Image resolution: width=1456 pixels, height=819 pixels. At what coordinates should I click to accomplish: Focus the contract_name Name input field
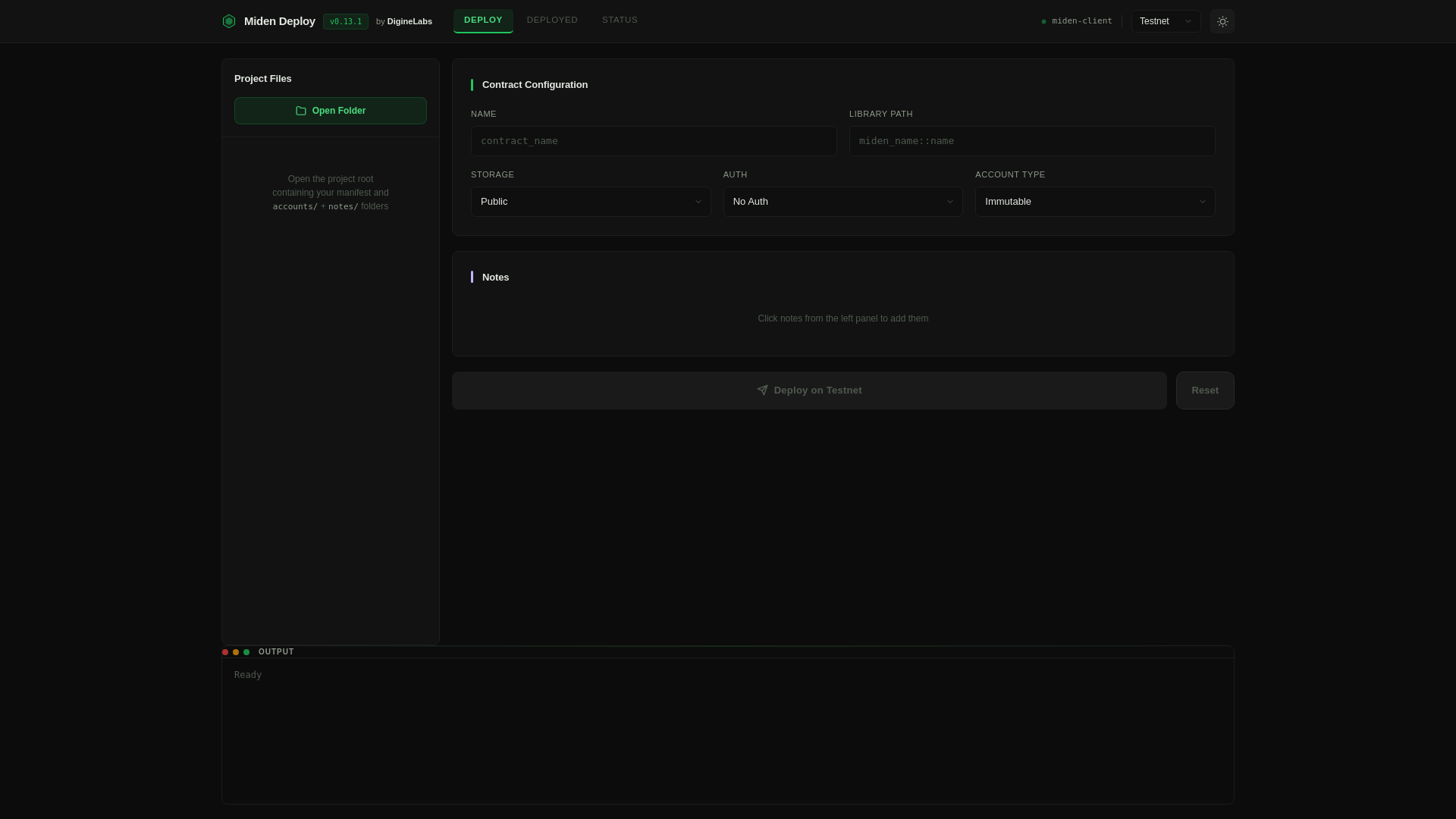[654, 141]
